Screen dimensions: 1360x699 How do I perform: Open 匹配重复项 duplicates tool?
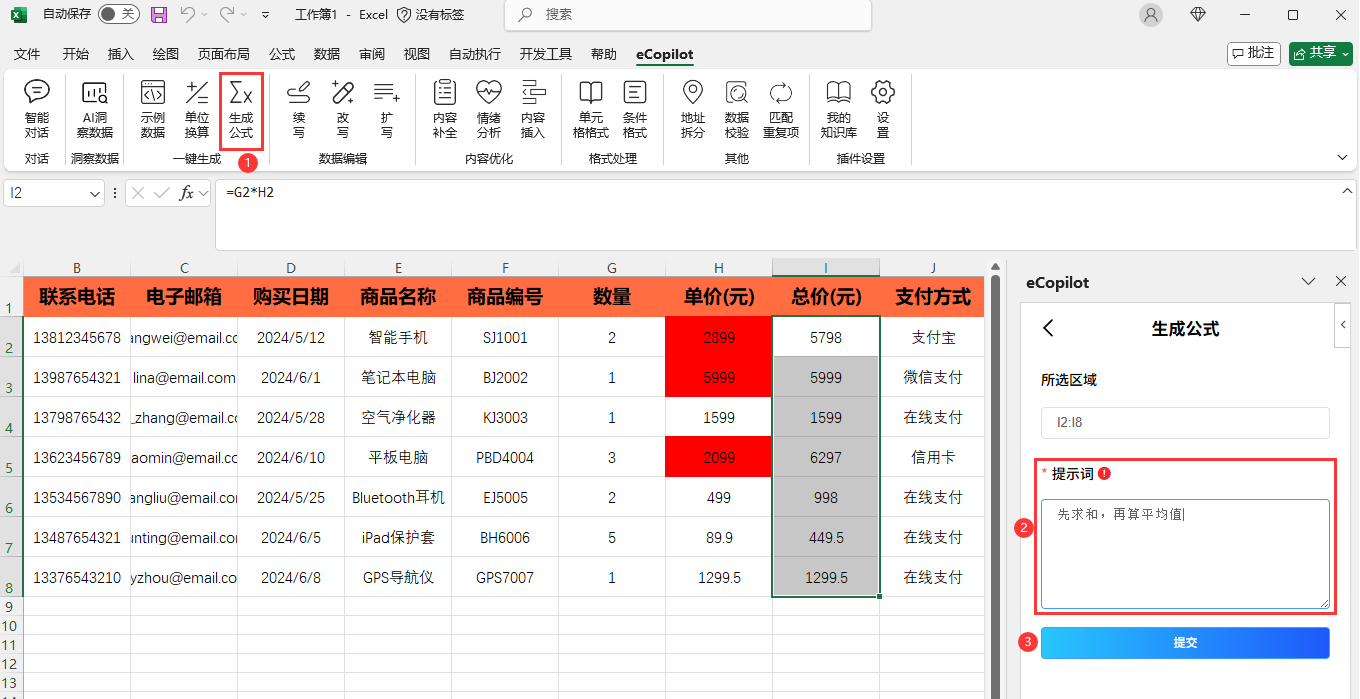pyautogui.click(x=781, y=109)
